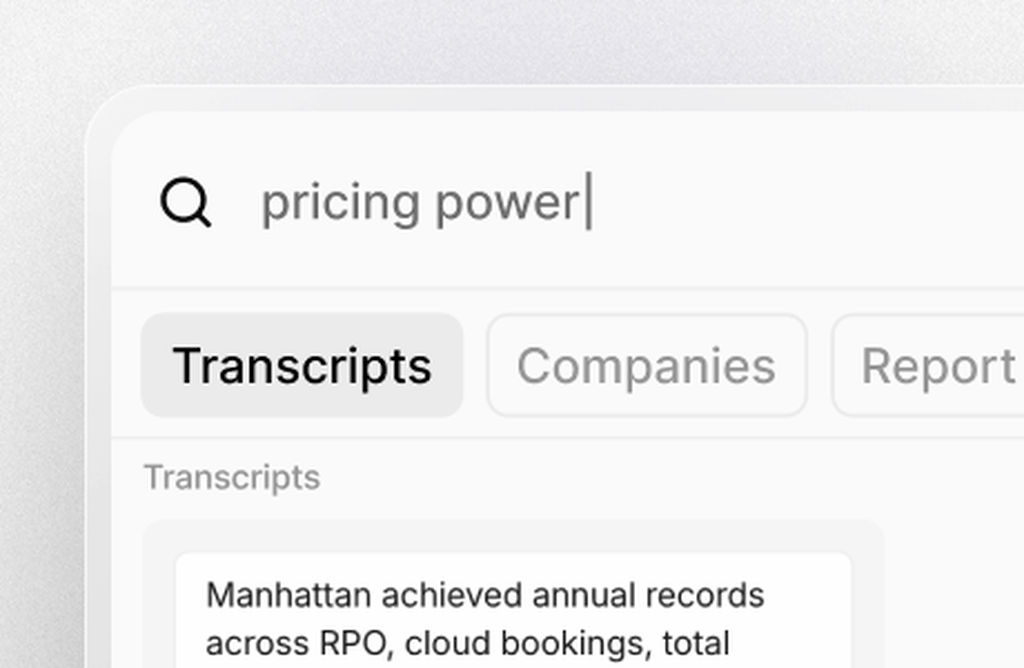The width and height of the screenshot is (1024, 668).
Task: Open the Companies tab
Action: click(646, 365)
